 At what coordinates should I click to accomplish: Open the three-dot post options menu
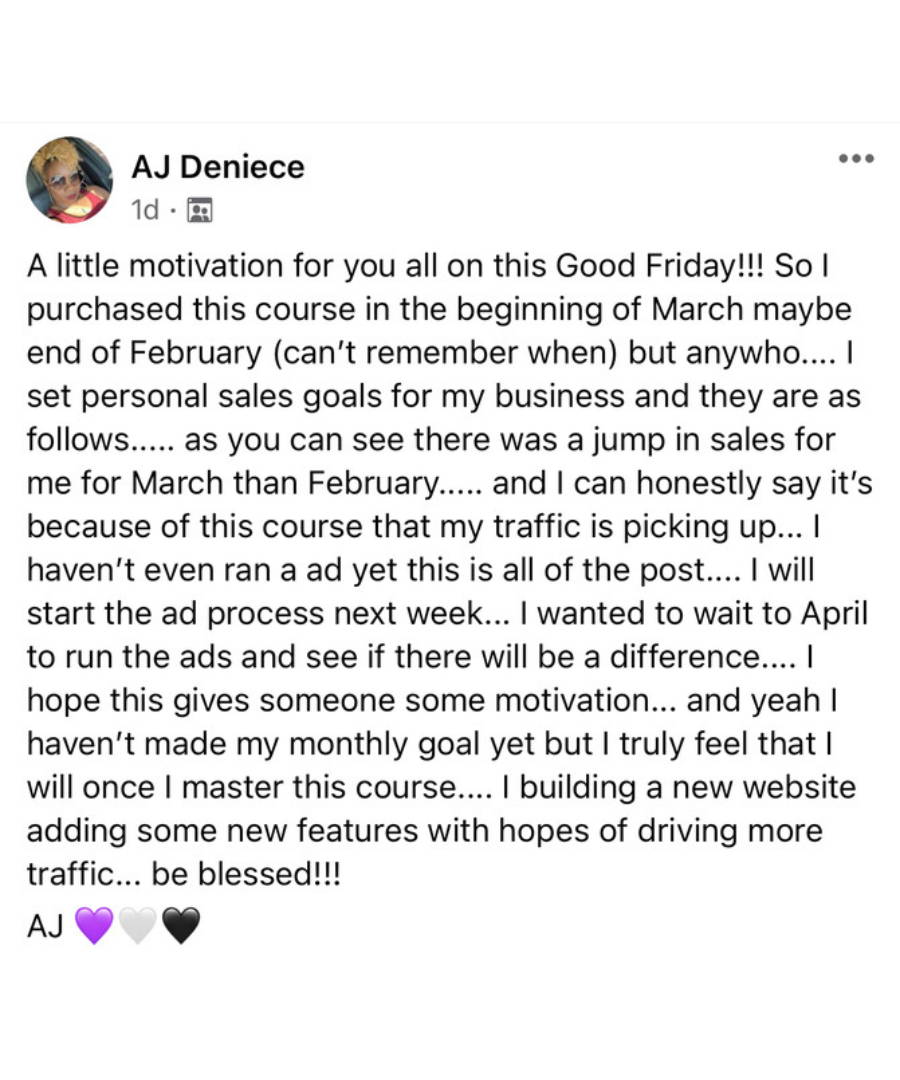[857, 158]
